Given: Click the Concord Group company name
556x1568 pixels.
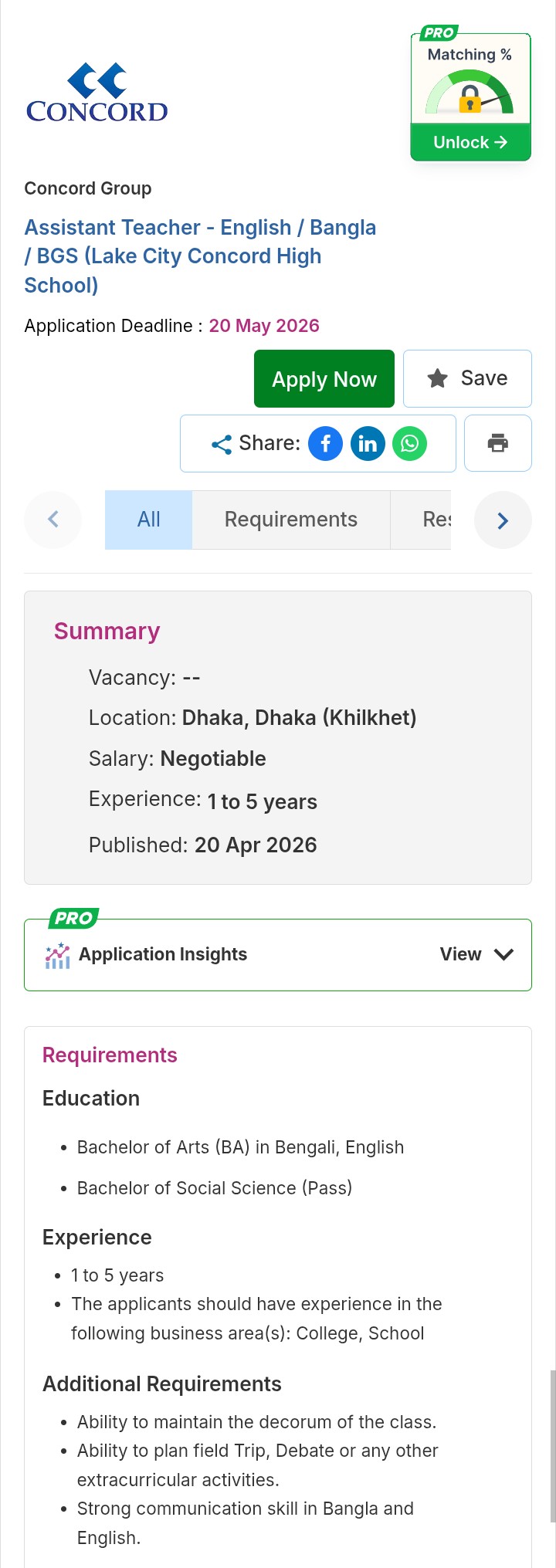Looking at the screenshot, I should click(x=88, y=188).
